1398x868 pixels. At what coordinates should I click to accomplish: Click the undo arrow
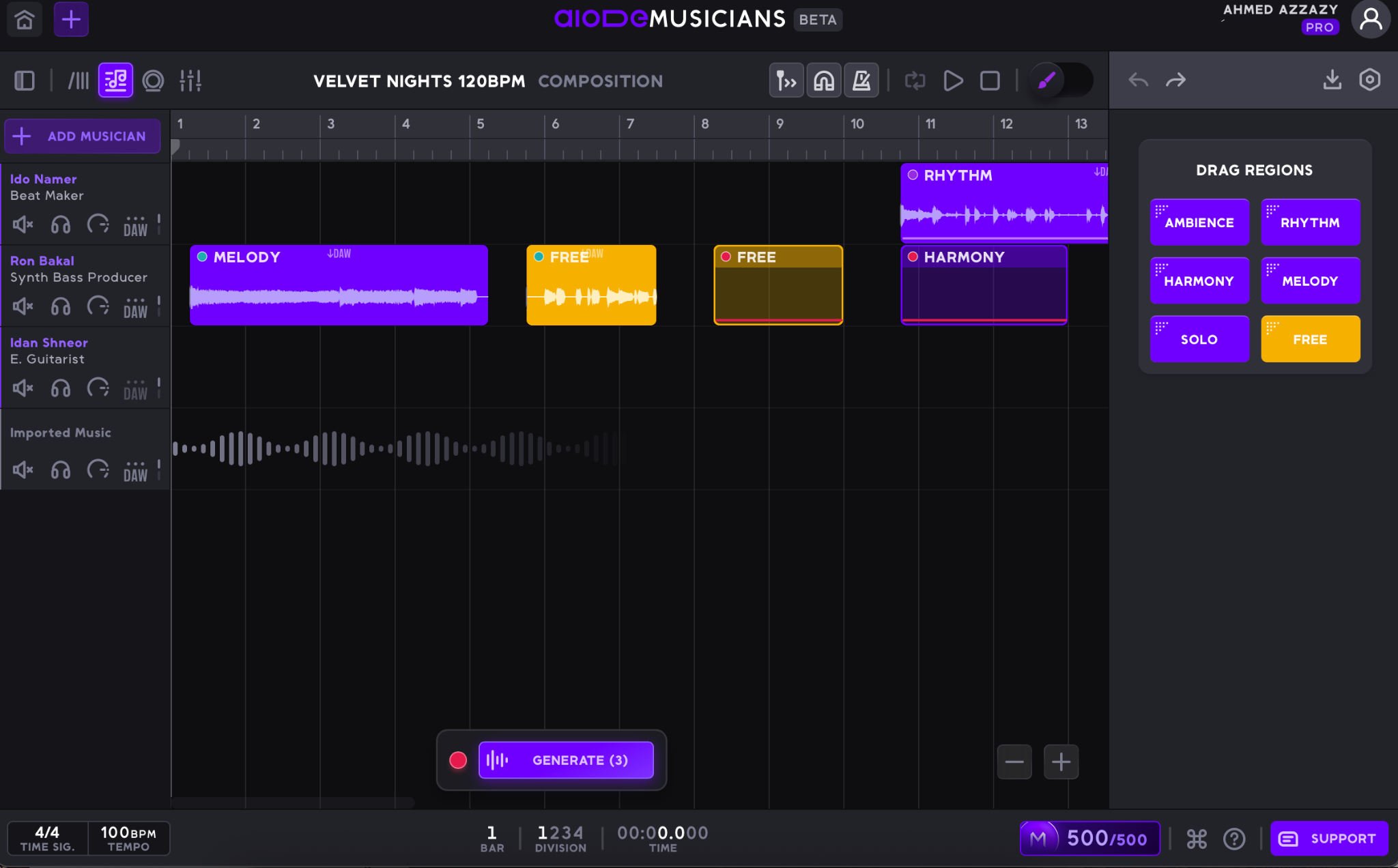[1138, 81]
